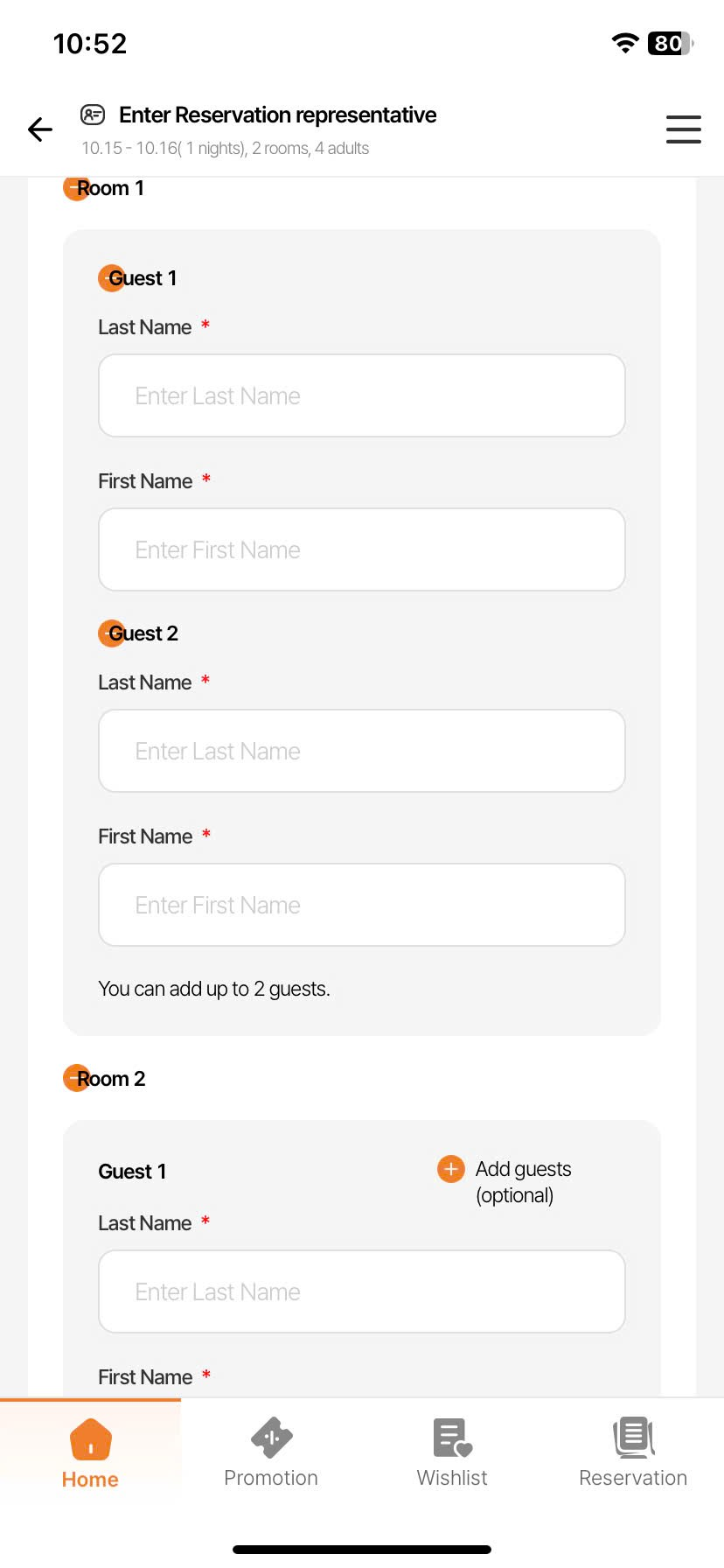Focus Guest 1 First Name field in Room 1
The image size is (724, 1568).
[362, 549]
